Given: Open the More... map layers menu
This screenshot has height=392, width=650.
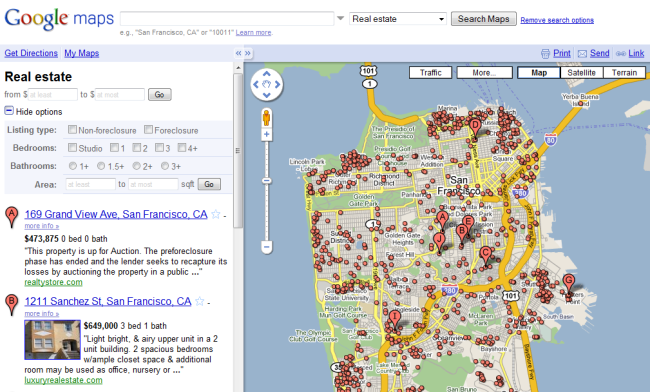Looking at the screenshot, I should tap(484, 73).
